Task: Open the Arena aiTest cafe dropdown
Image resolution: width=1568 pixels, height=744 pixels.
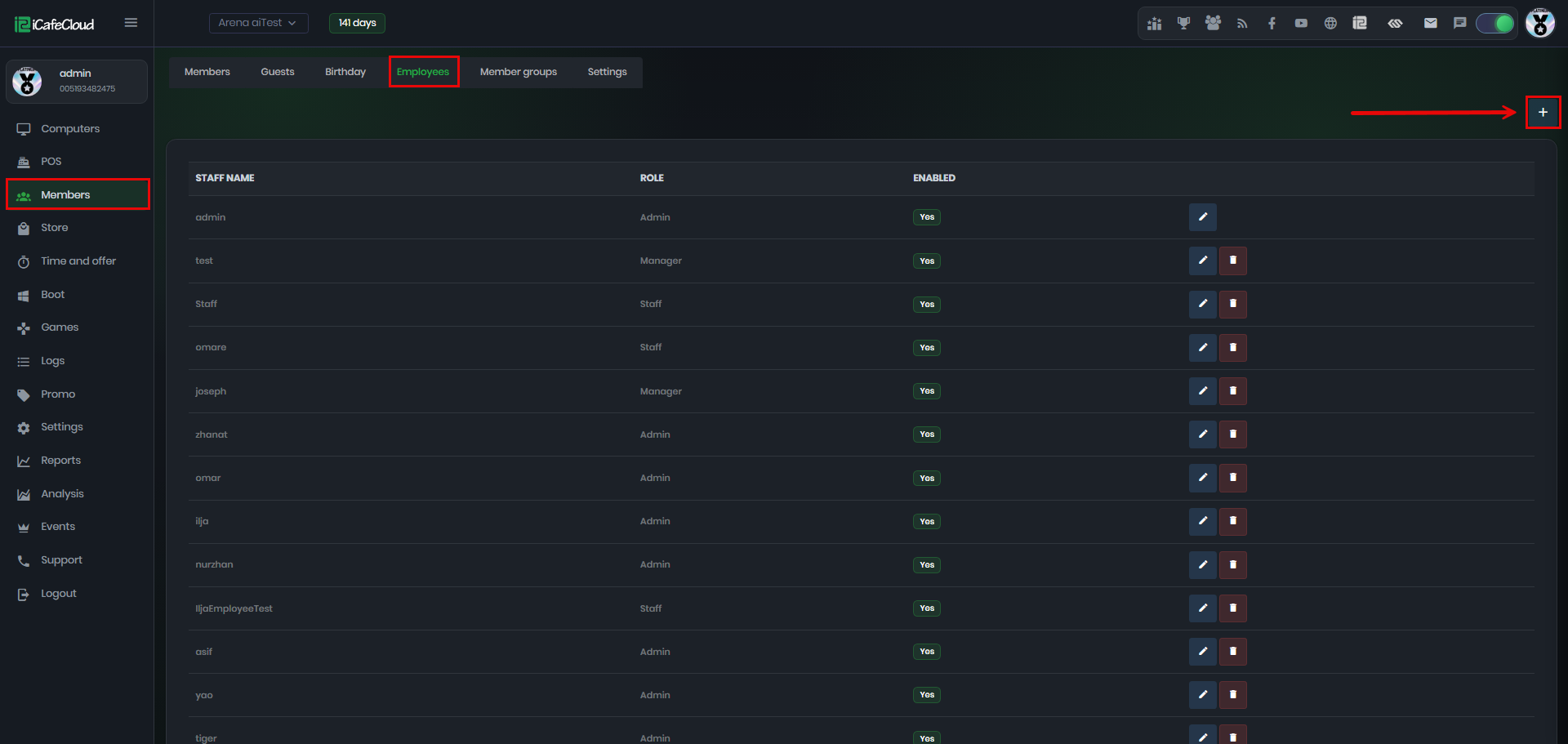Action: point(258,23)
